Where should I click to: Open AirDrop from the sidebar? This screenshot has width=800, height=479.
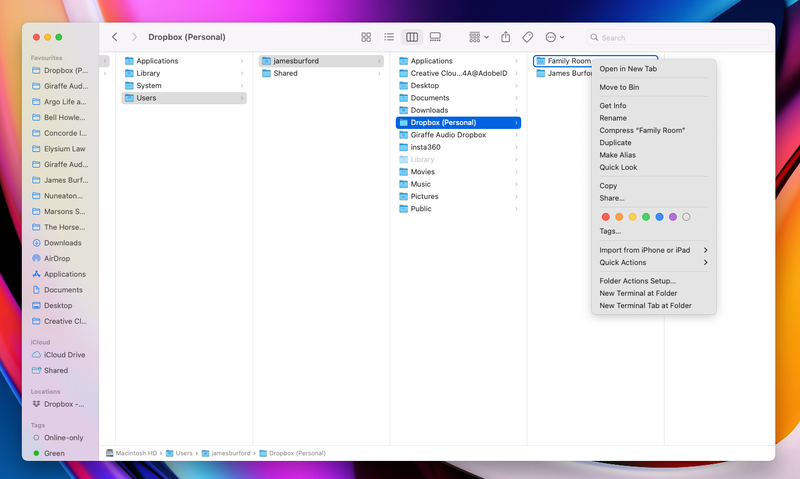(57, 258)
